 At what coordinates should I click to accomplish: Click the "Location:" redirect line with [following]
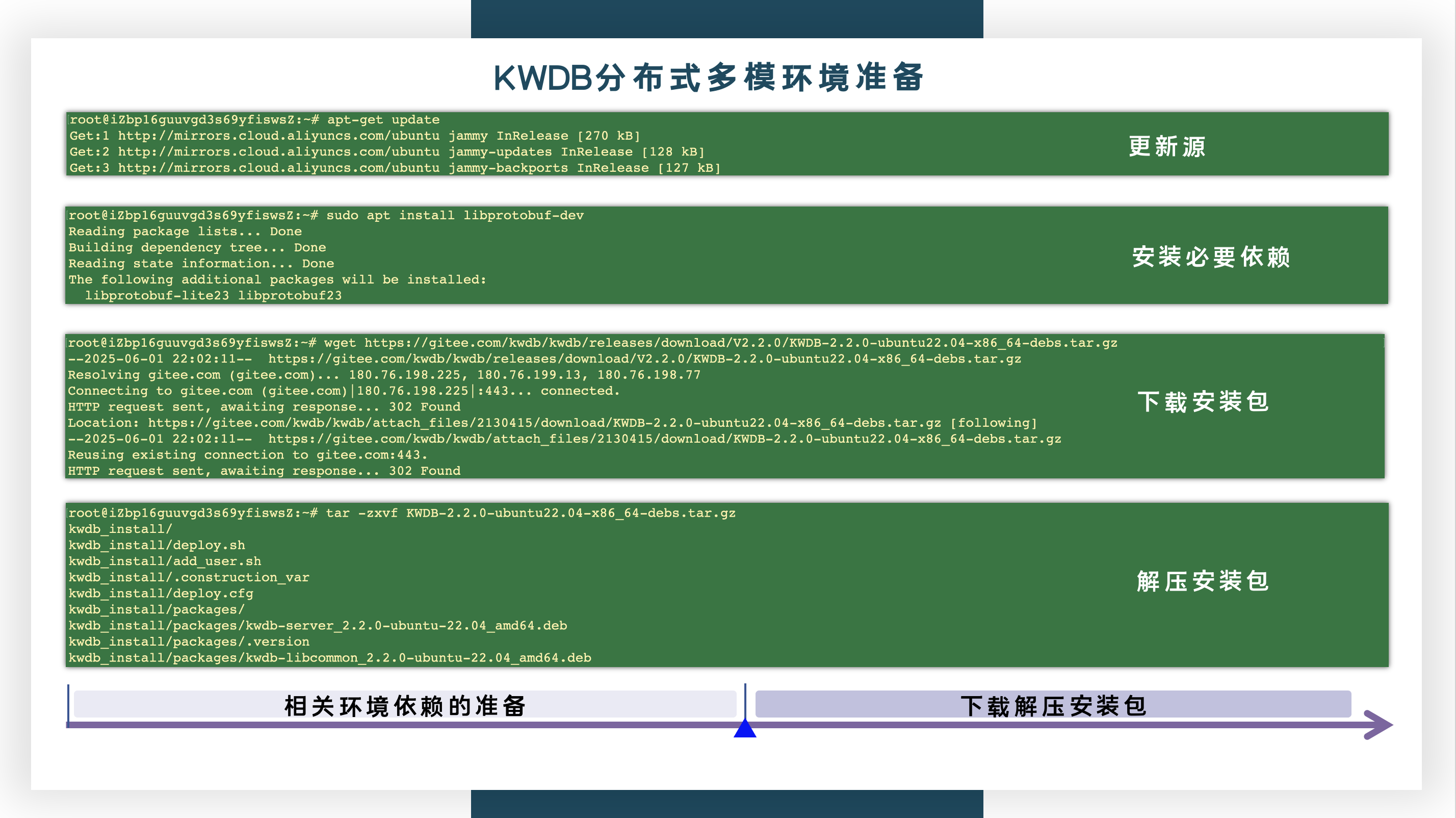pyautogui.click(x=552, y=423)
